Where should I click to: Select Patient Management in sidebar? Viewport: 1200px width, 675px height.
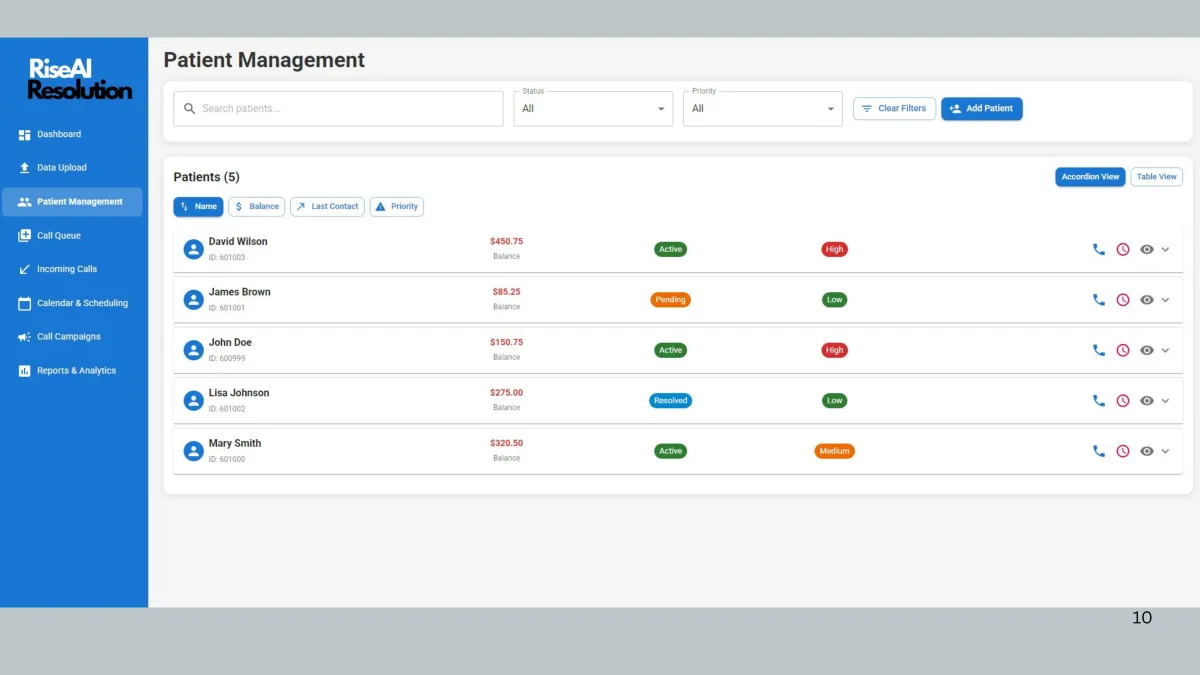coord(72,202)
